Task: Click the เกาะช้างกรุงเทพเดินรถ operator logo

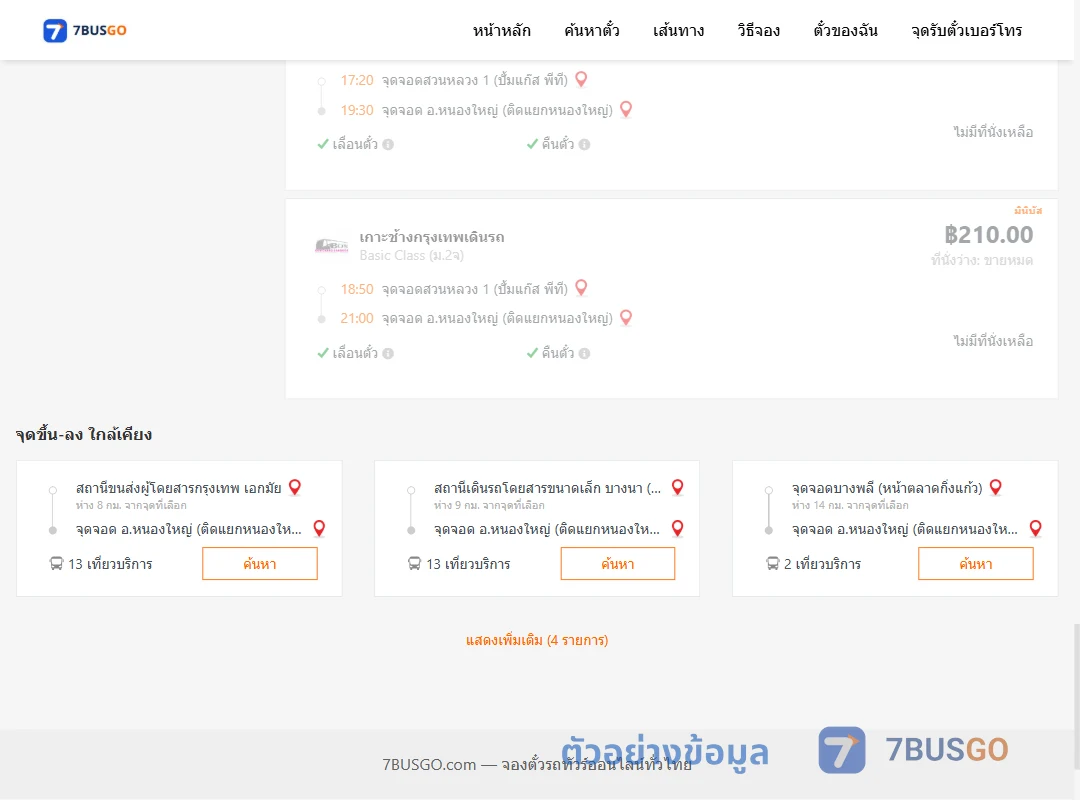Action: 331,245
